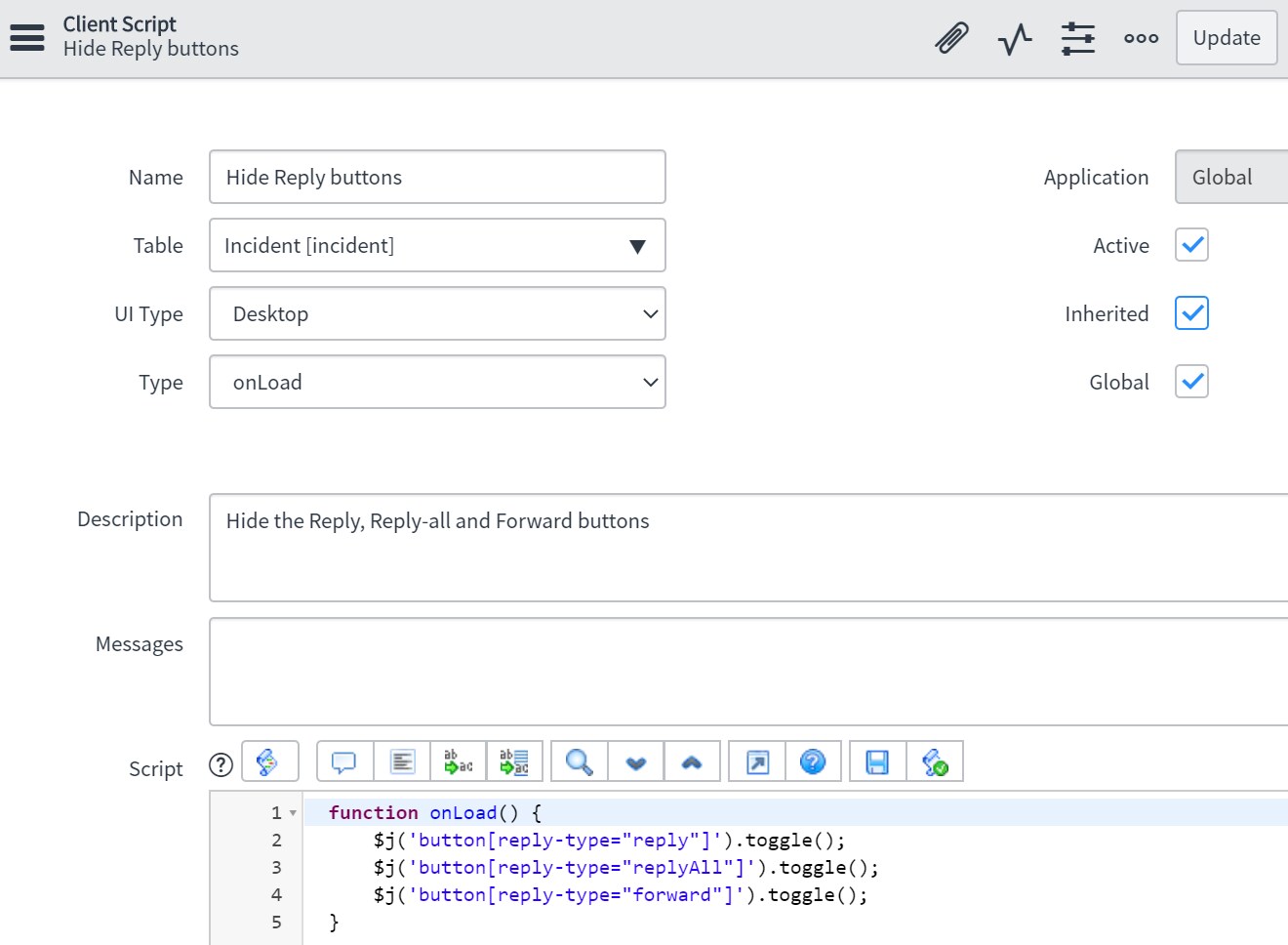
Task: Click the Inherited field label
Action: point(1107,313)
